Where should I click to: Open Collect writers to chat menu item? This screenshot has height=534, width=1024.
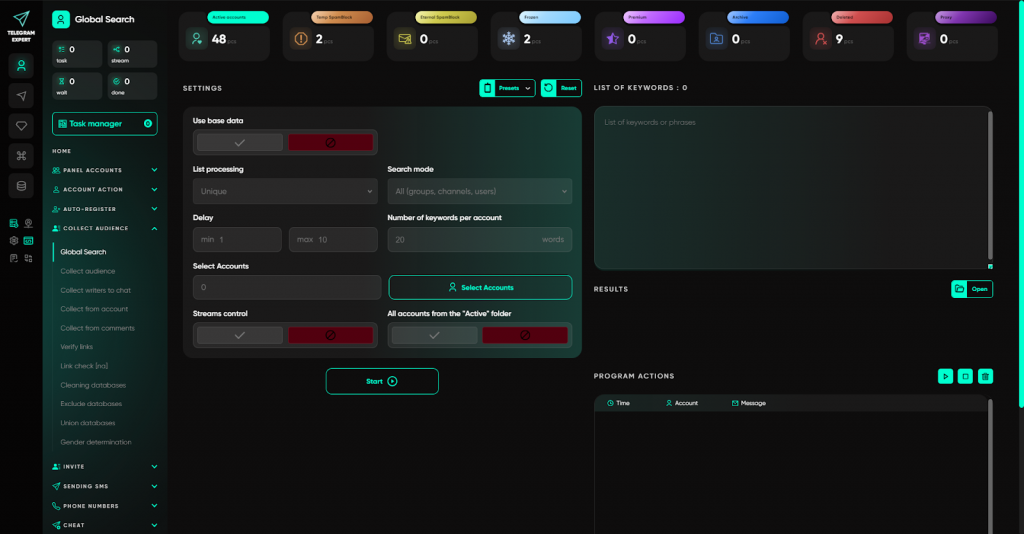(x=95, y=290)
